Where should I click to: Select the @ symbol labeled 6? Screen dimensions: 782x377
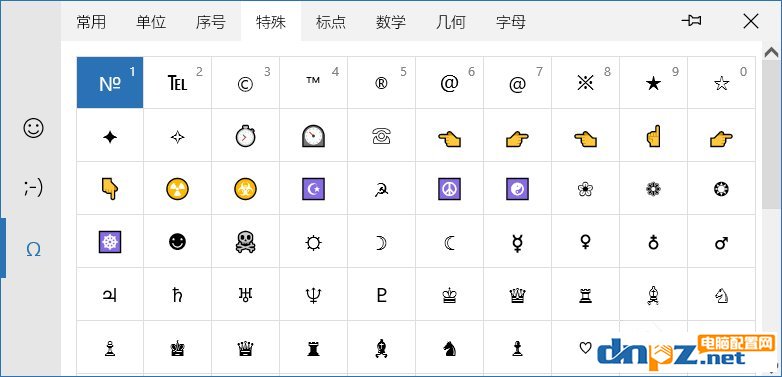[449, 82]
